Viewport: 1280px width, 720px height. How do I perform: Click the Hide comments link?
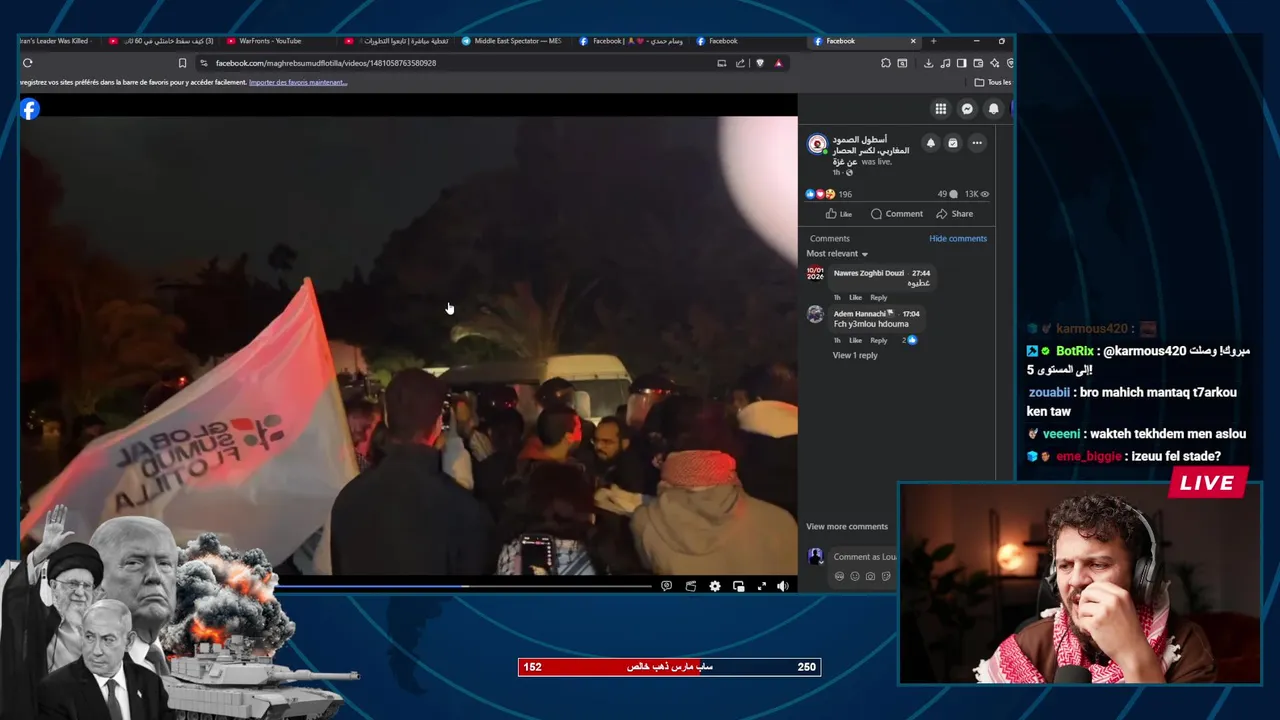coord(958,238)
